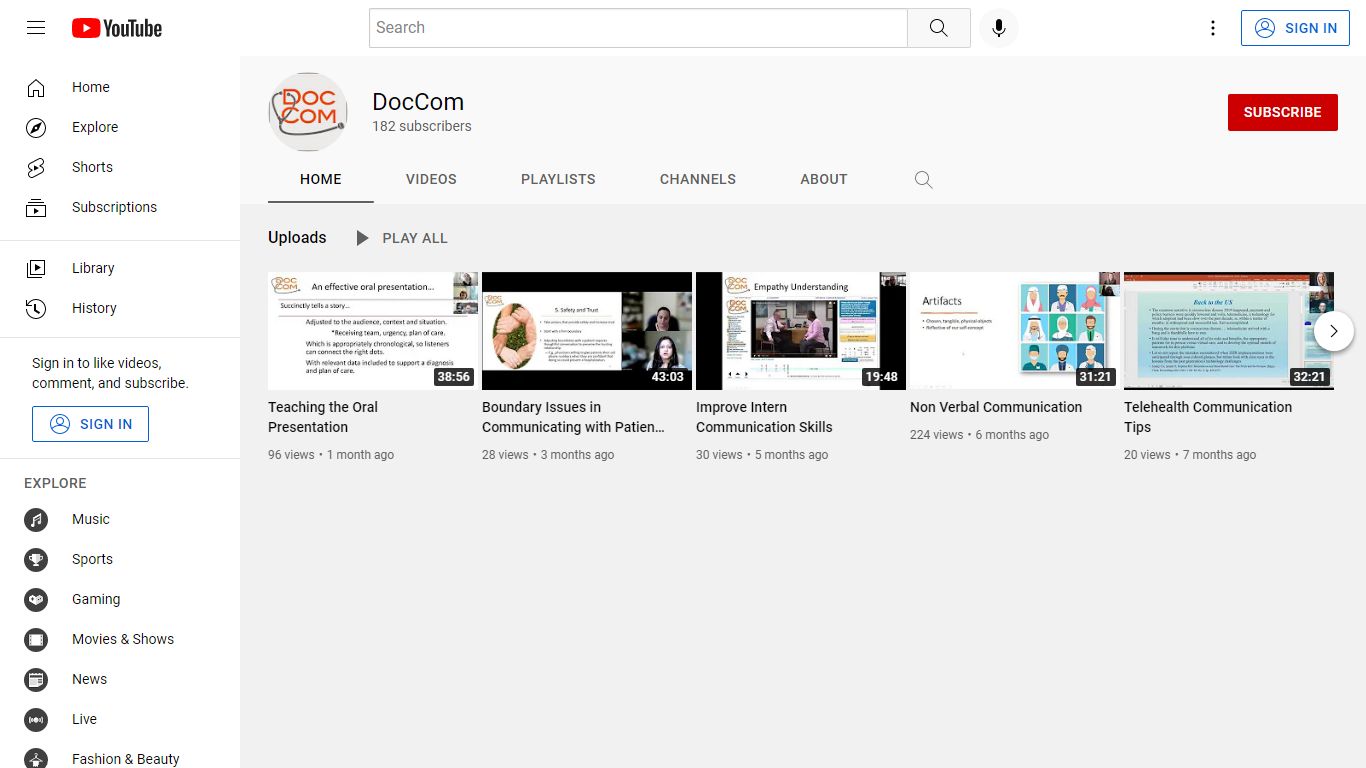This screenshot has height=768, width=1366.
Task: Open the three-dot settings menu
Action: pyautogui.click(x=1213, y=28)
